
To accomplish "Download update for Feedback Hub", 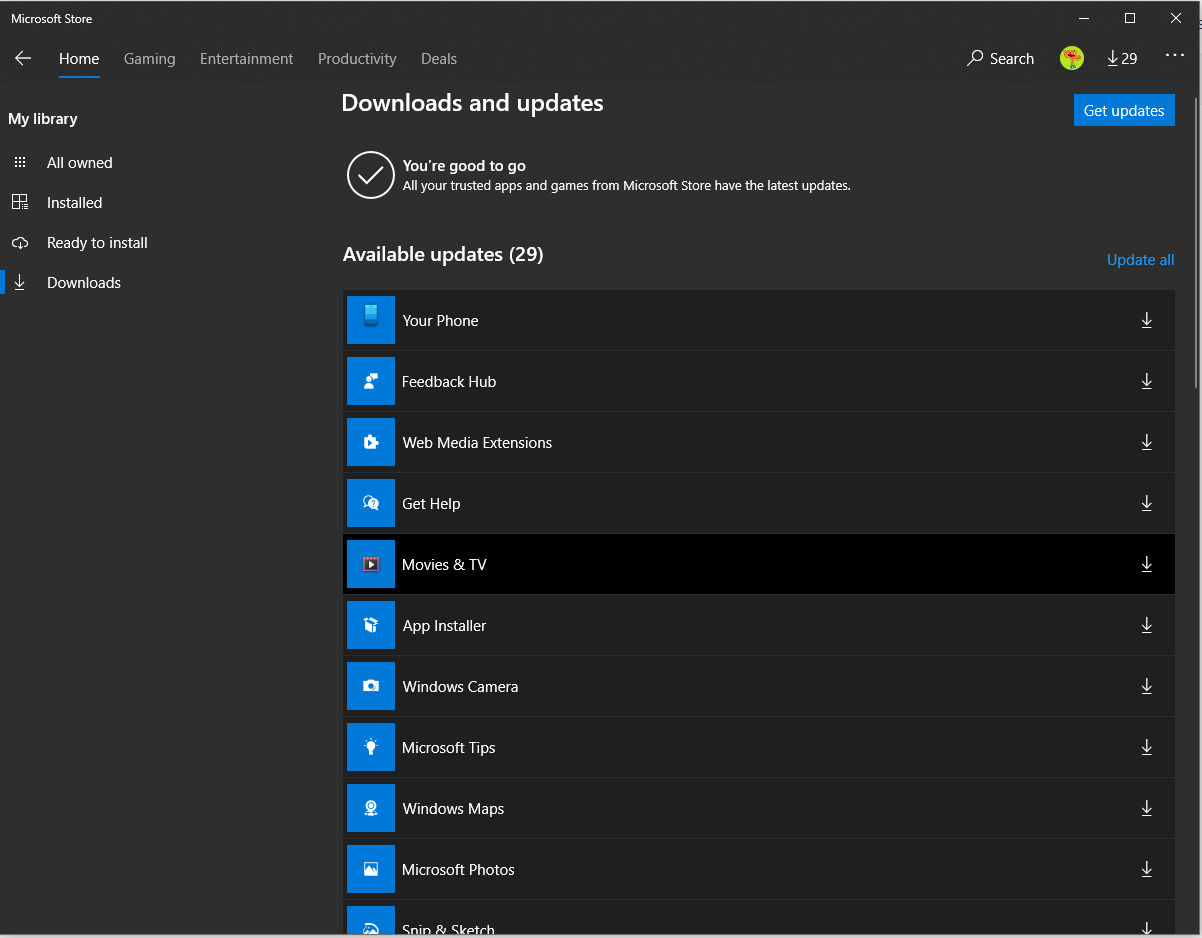I will coord(1147,381).
